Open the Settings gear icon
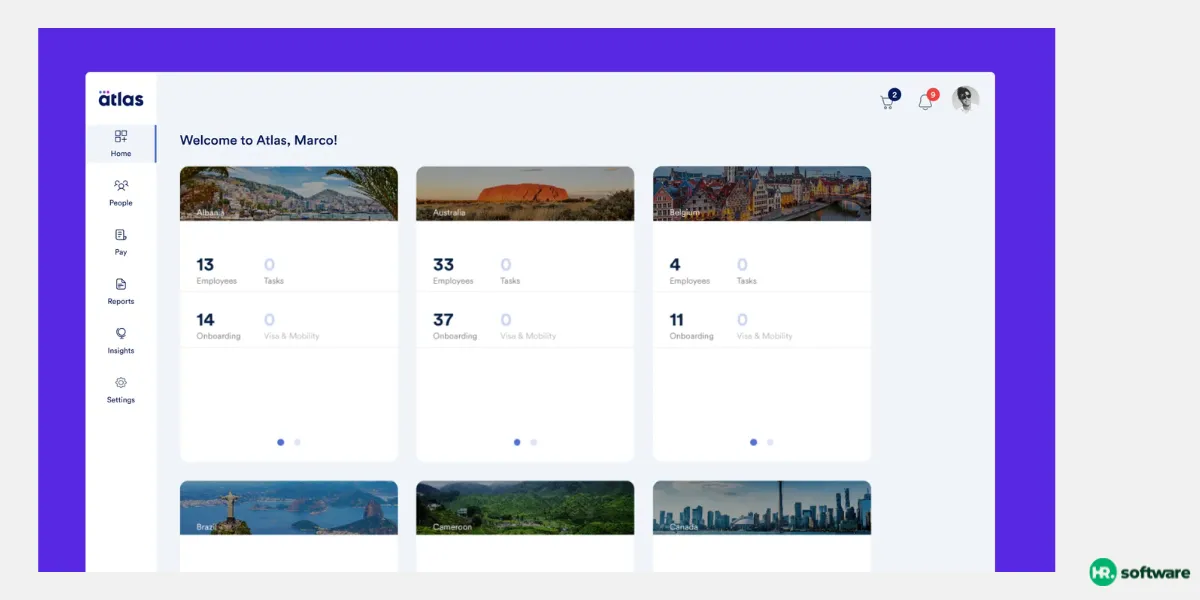1200x600 pixels. pos(121,382)
